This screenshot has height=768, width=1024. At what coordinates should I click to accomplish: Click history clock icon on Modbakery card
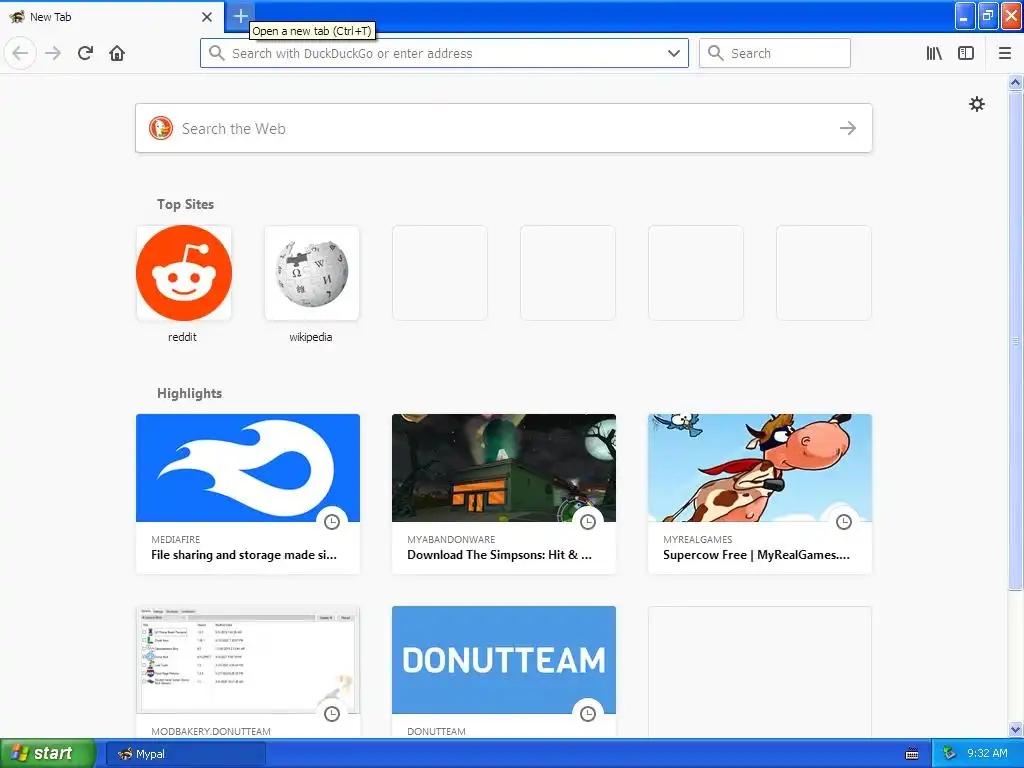[332, 714]
